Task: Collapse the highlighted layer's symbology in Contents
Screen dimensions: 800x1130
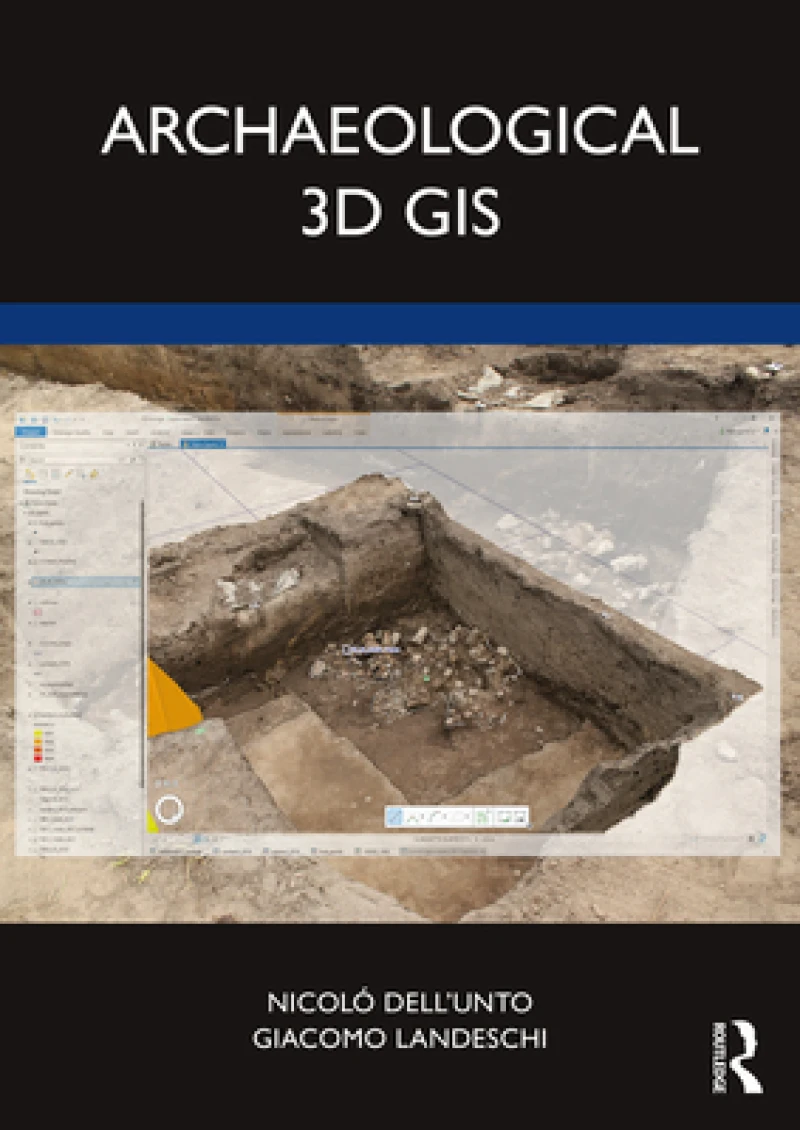Action: (x=21, y=581)
